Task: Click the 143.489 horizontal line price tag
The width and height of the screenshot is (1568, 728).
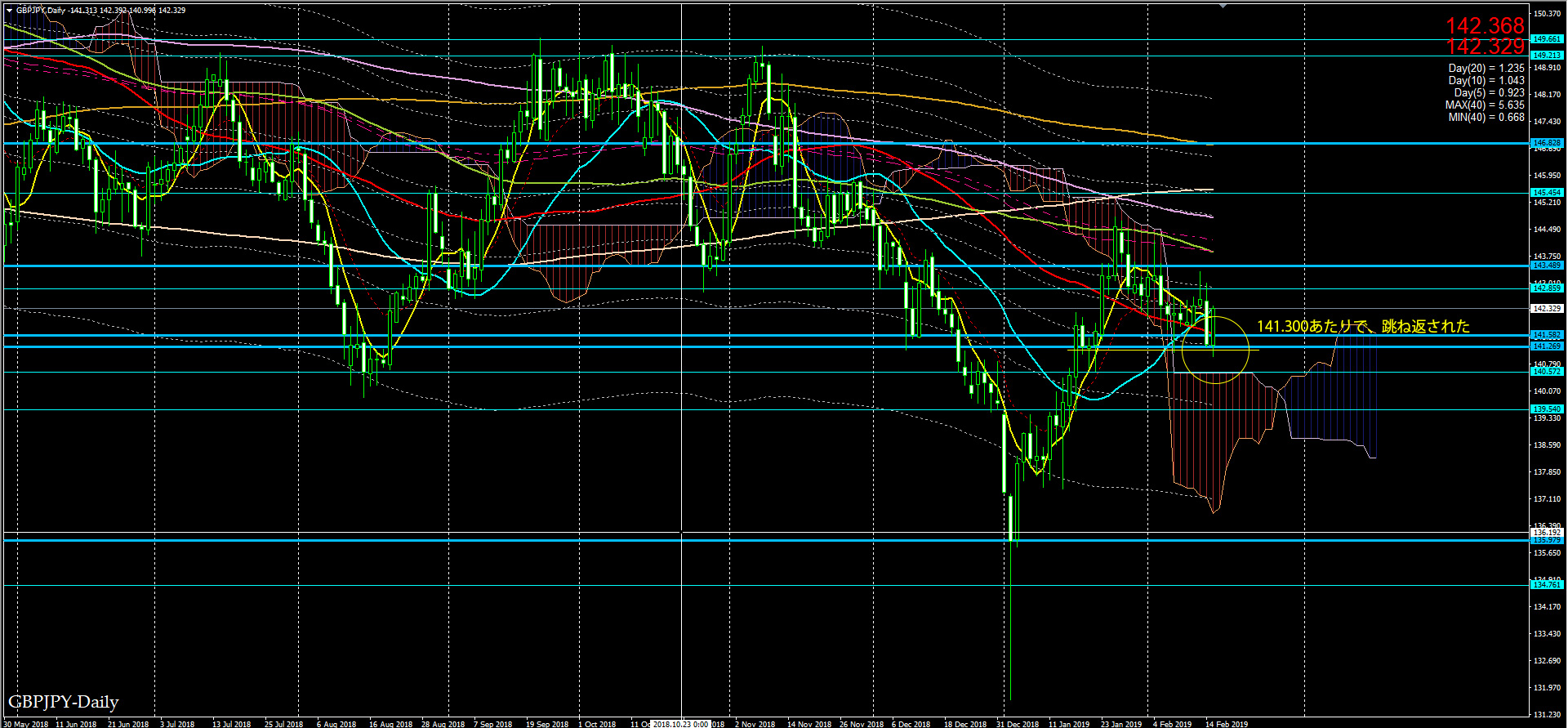Action: click(x=1547, y=266)
